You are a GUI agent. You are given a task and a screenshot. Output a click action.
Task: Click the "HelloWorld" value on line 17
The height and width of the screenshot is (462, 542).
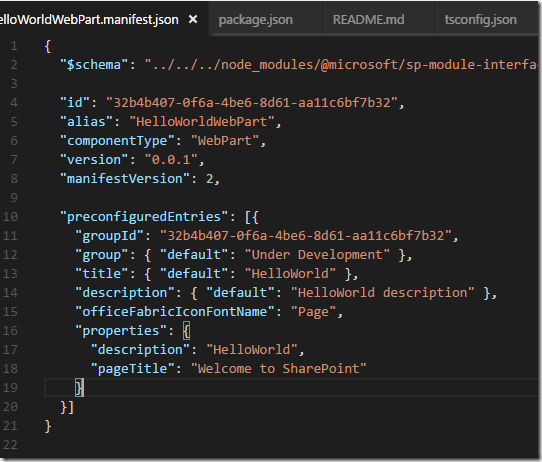point(252,350)
